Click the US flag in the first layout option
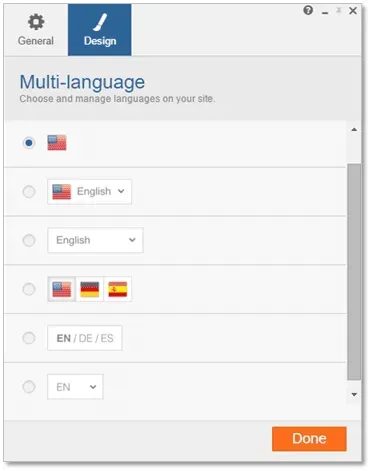The height and width of the screenshot is (471, 371). pos(57,143)
